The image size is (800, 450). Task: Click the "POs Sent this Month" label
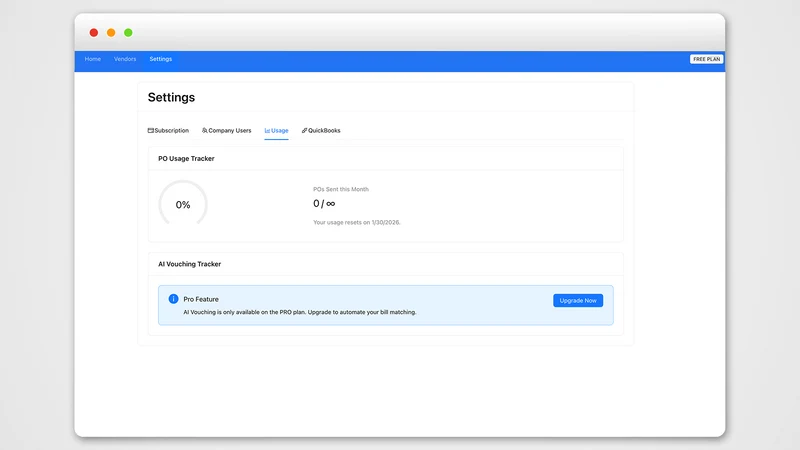pos(341,189)
